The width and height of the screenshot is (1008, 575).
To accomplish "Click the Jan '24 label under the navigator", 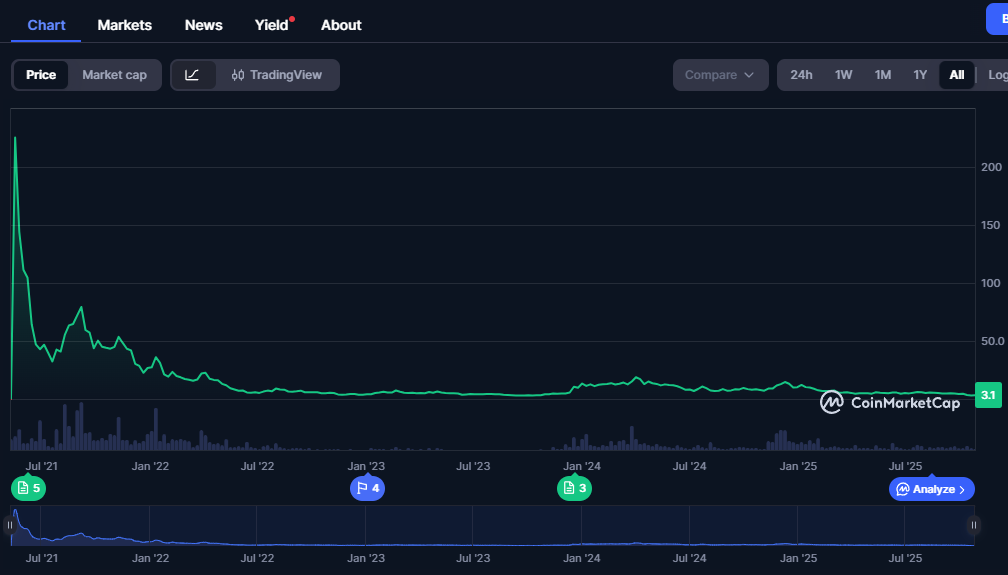I will 582,558.
